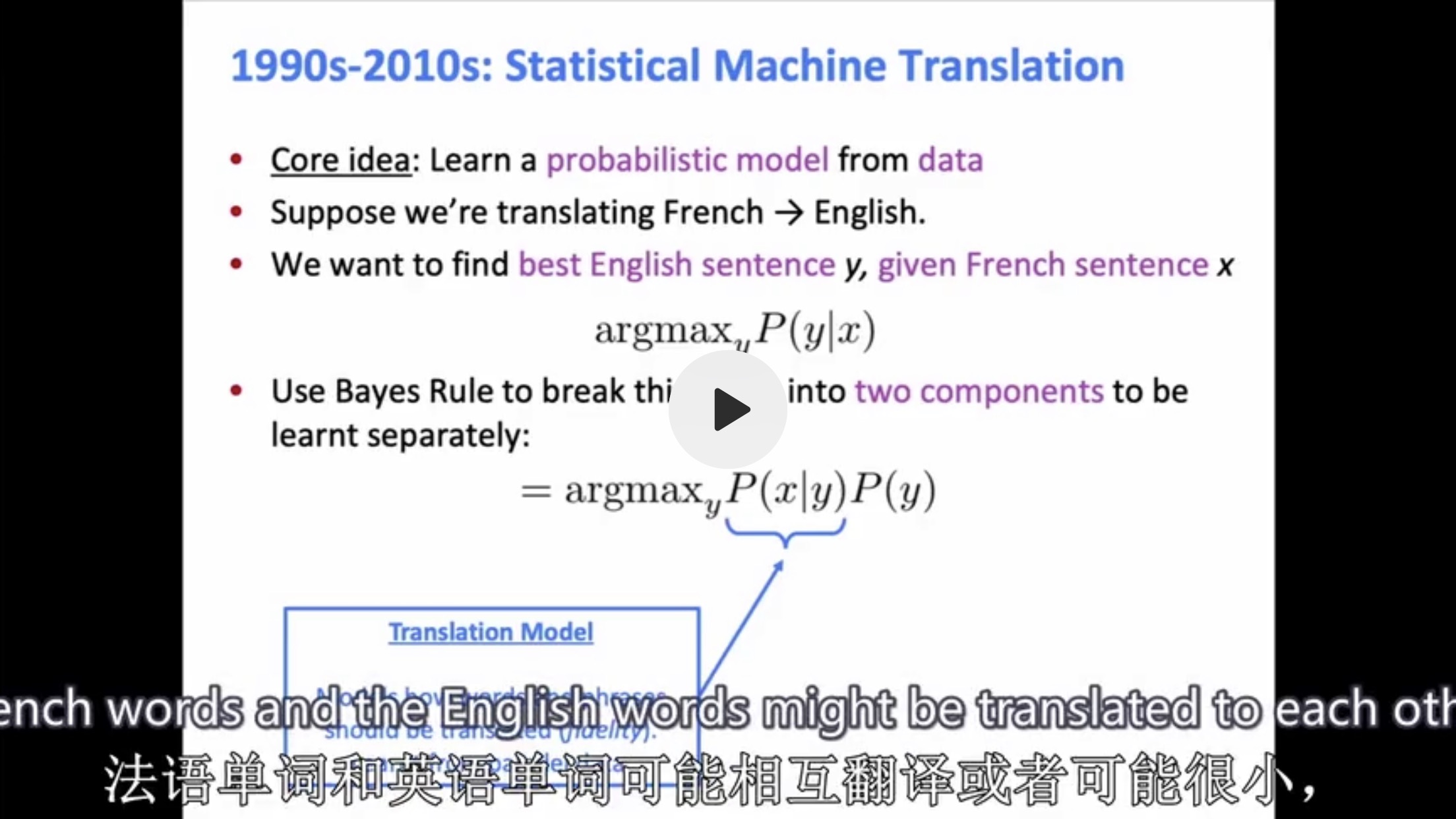Select the Core idea bullet point
This screenshot has height=819, width=1456.
pyautogui.click(x=627, y=159)
